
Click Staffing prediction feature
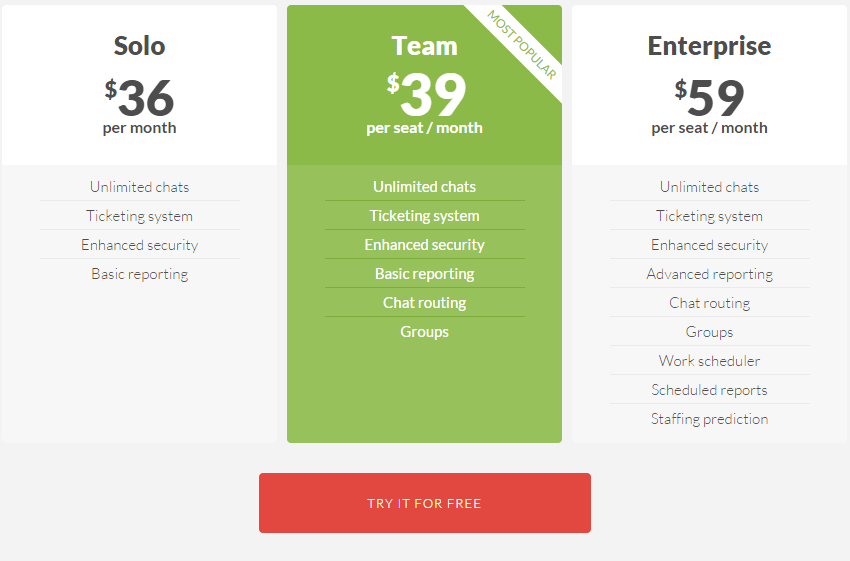point(709,418)
